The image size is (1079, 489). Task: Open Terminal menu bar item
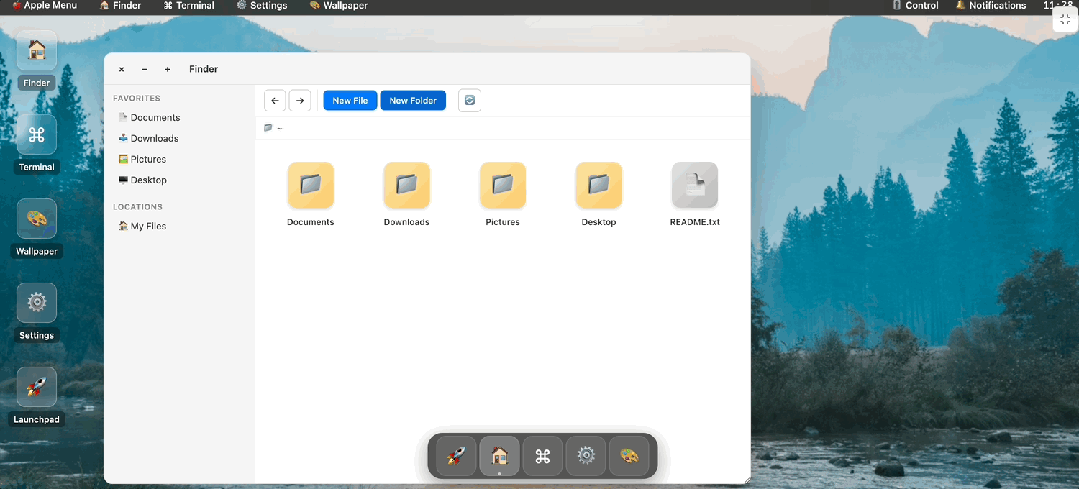pyautogui.click(x=189, y=6)
